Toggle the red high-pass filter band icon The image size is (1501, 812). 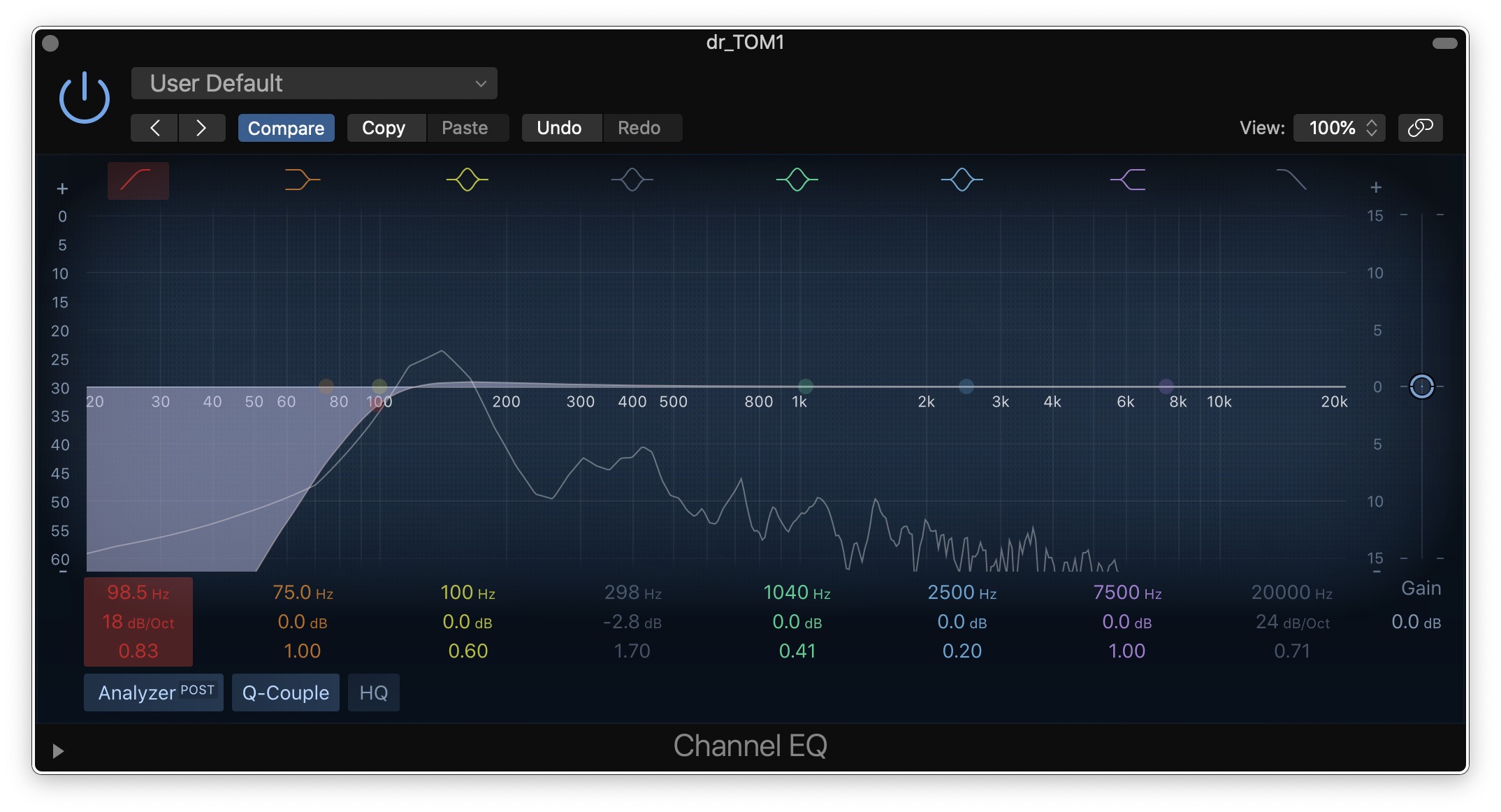(138, 180)
